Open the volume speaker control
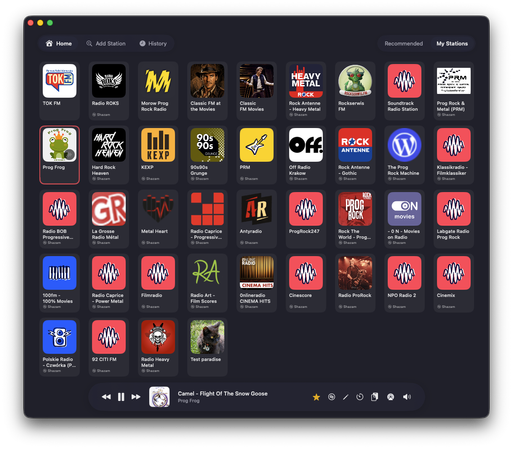Screen dimensions: 513x449 pos(407,397)
